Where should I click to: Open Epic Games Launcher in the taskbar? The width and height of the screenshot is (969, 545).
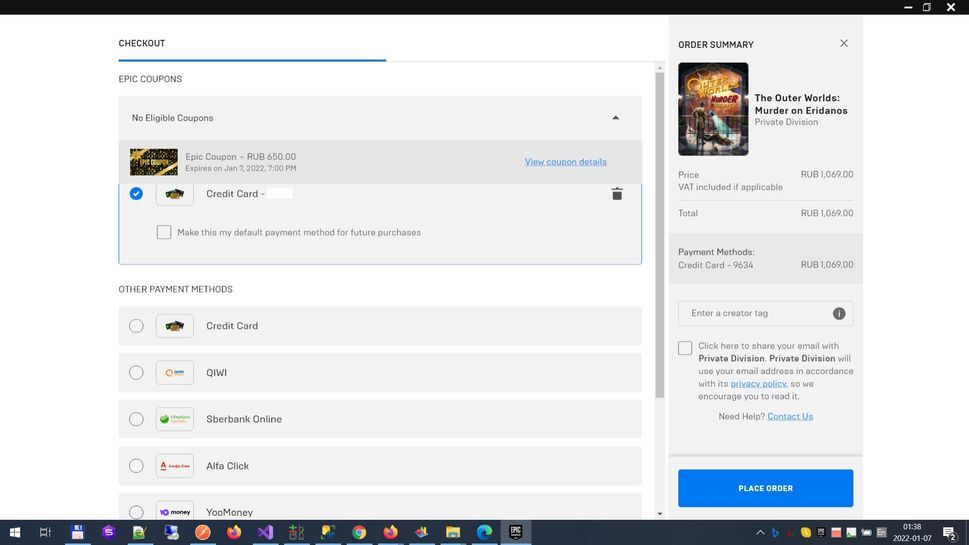(x=515, y=533)
